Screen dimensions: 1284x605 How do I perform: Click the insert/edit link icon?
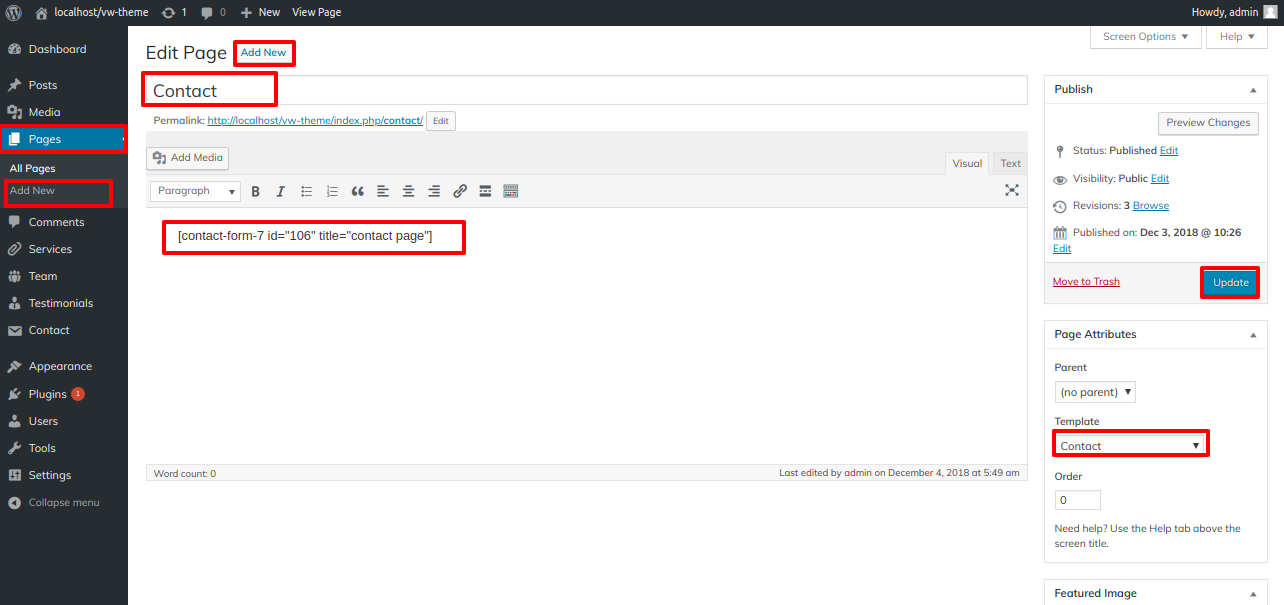pyautogui.click(x=460, y=191)
